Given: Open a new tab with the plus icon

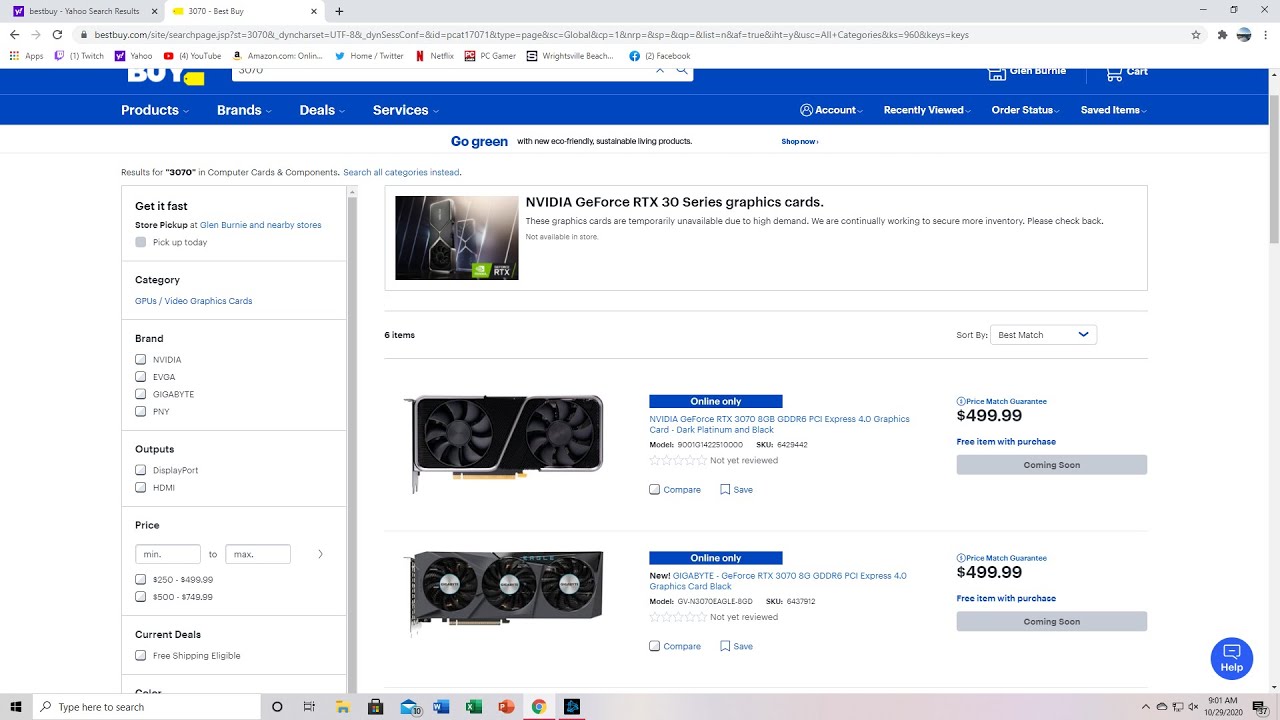Looking at the screenshot, I should coord(339,11).
